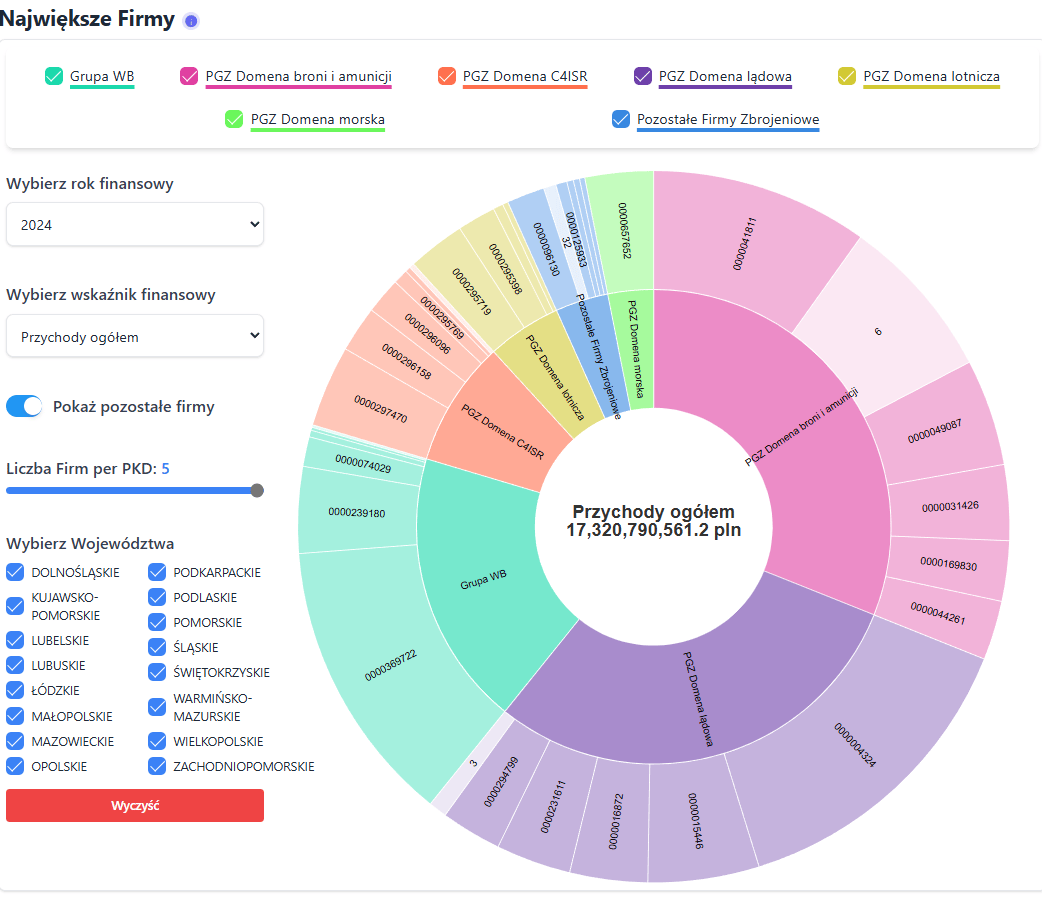This screenshot has height=898, width=1042.
Task: Toggle PGZ Domena lotnicza legend checkbox
Action: [848, 76]
